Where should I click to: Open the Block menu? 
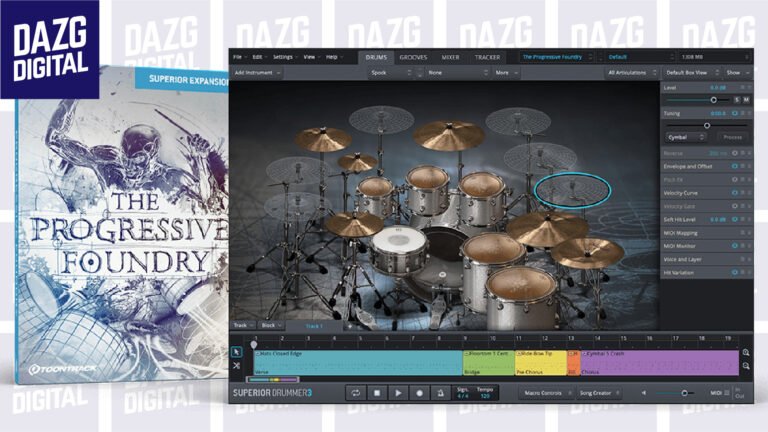pos(271,325)
